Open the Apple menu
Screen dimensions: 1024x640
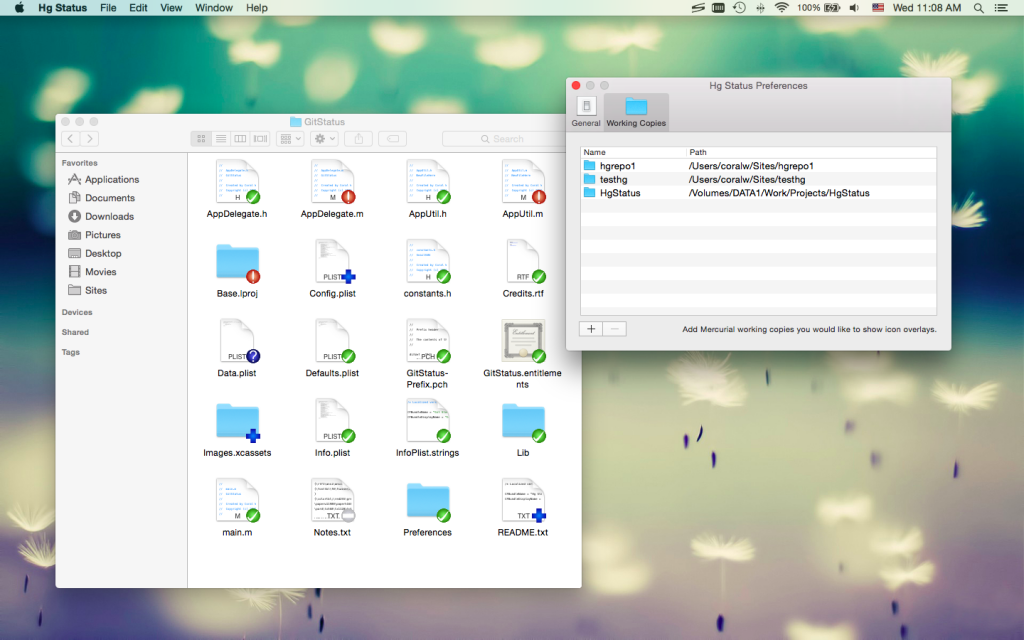pos(19,8)
